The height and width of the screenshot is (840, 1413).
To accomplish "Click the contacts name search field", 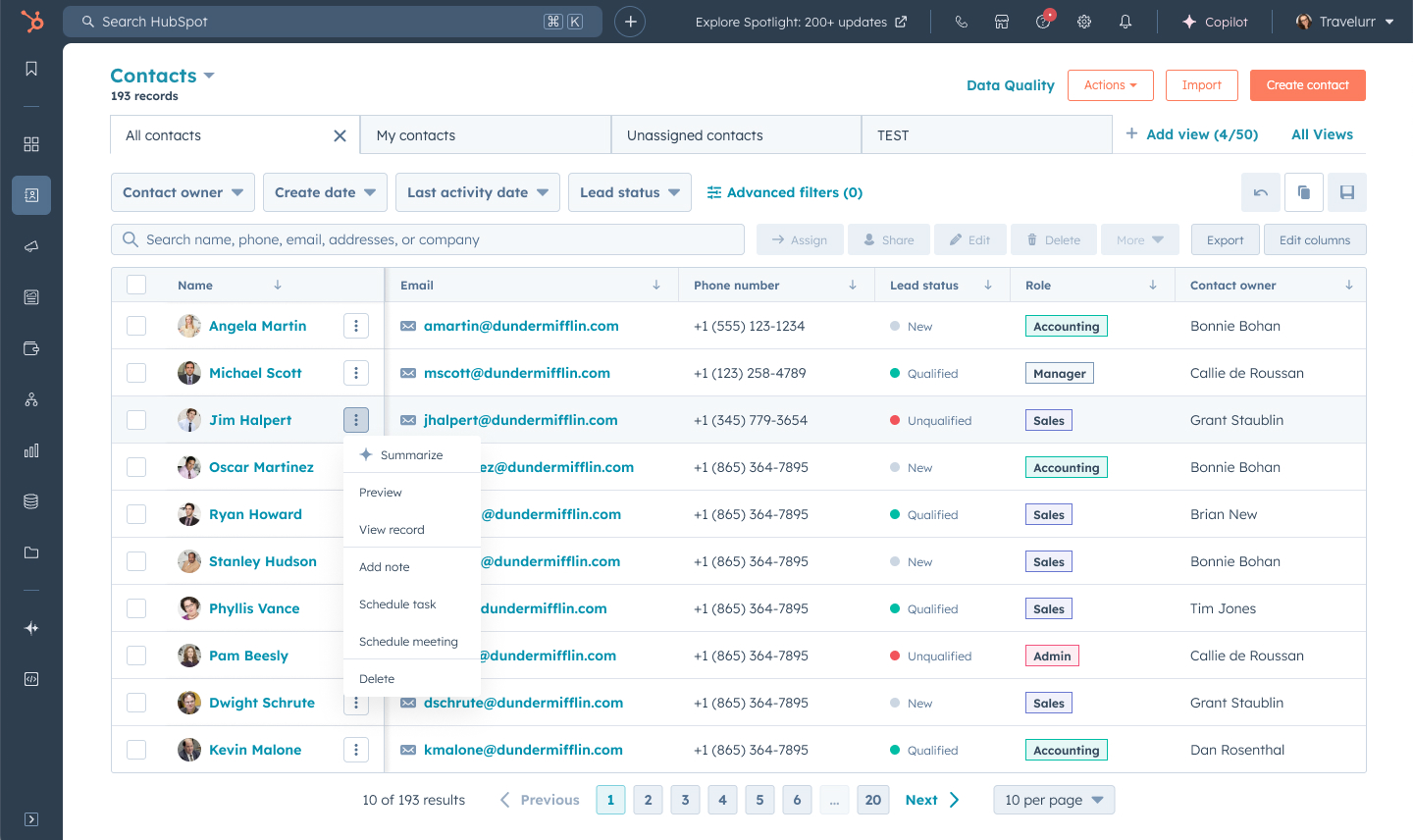I will pos(428,239).
